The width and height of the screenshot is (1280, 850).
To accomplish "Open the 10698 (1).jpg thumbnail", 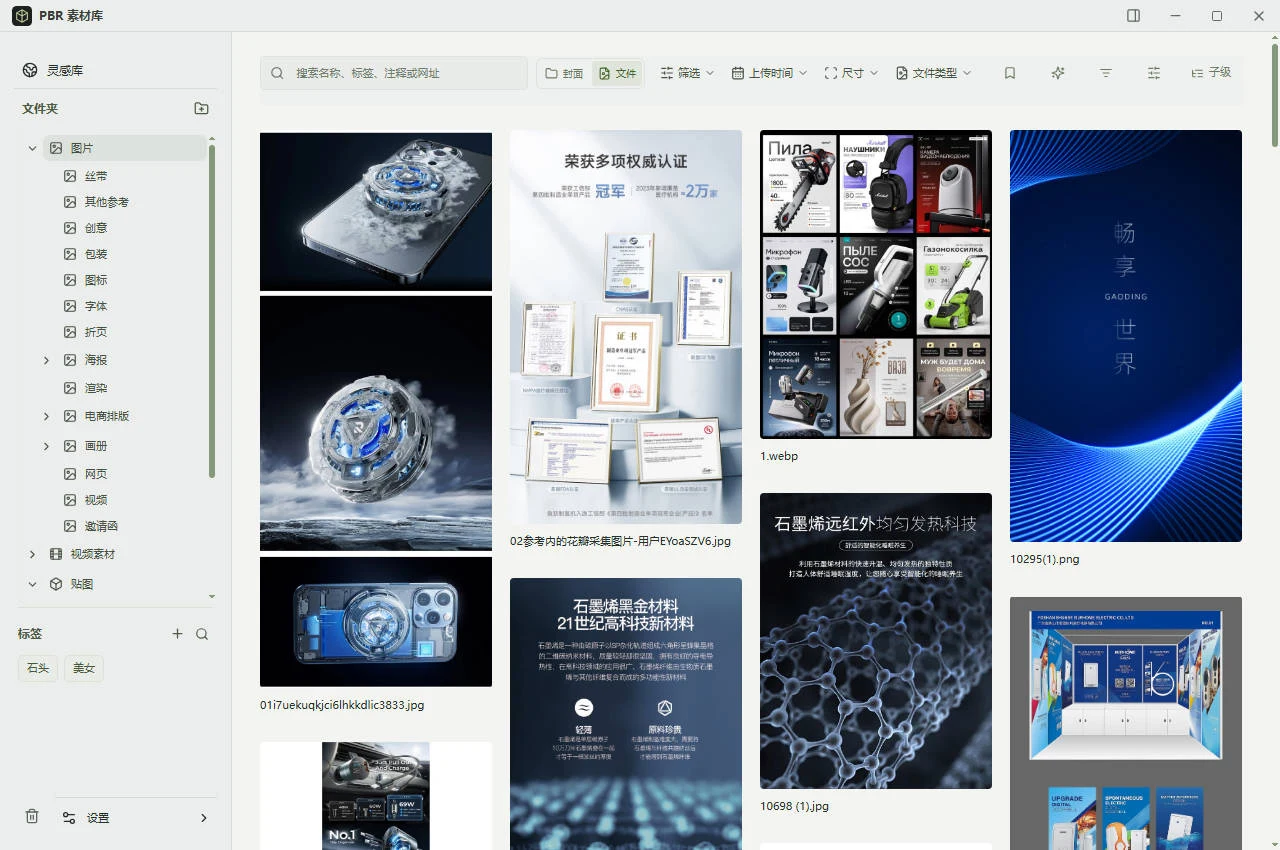I will [x=876, y=641].
